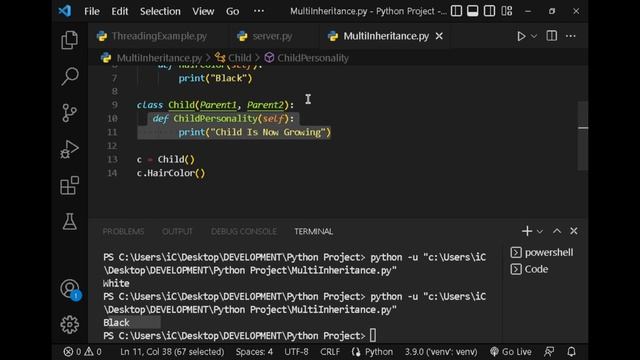Viewport: 640px width, 360px height.
Task: Open the Run and Debug view
Action: click(x=69, y=149)
